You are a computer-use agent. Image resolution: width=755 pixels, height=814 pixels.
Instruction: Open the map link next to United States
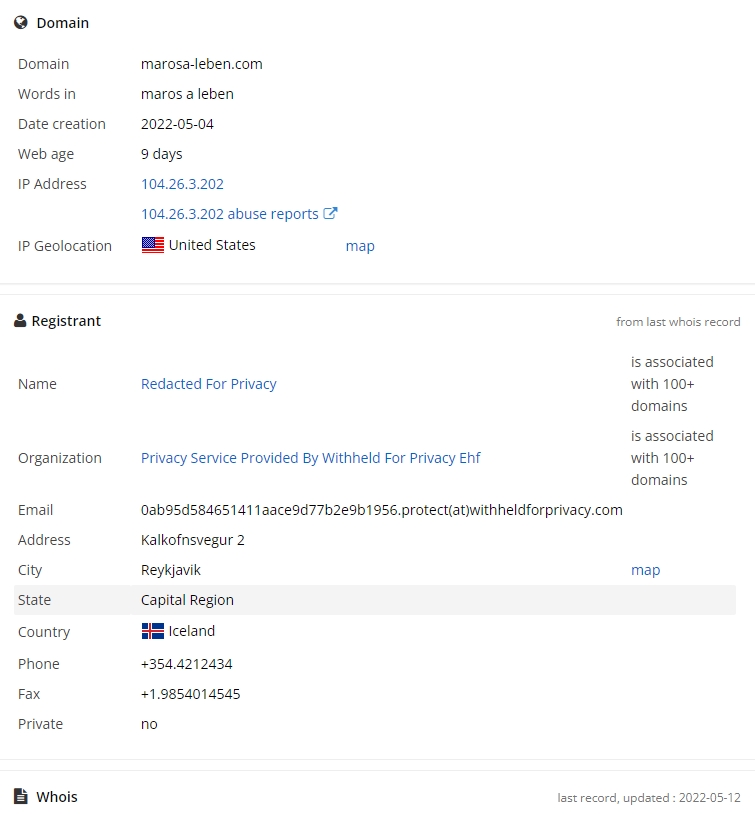360,246
